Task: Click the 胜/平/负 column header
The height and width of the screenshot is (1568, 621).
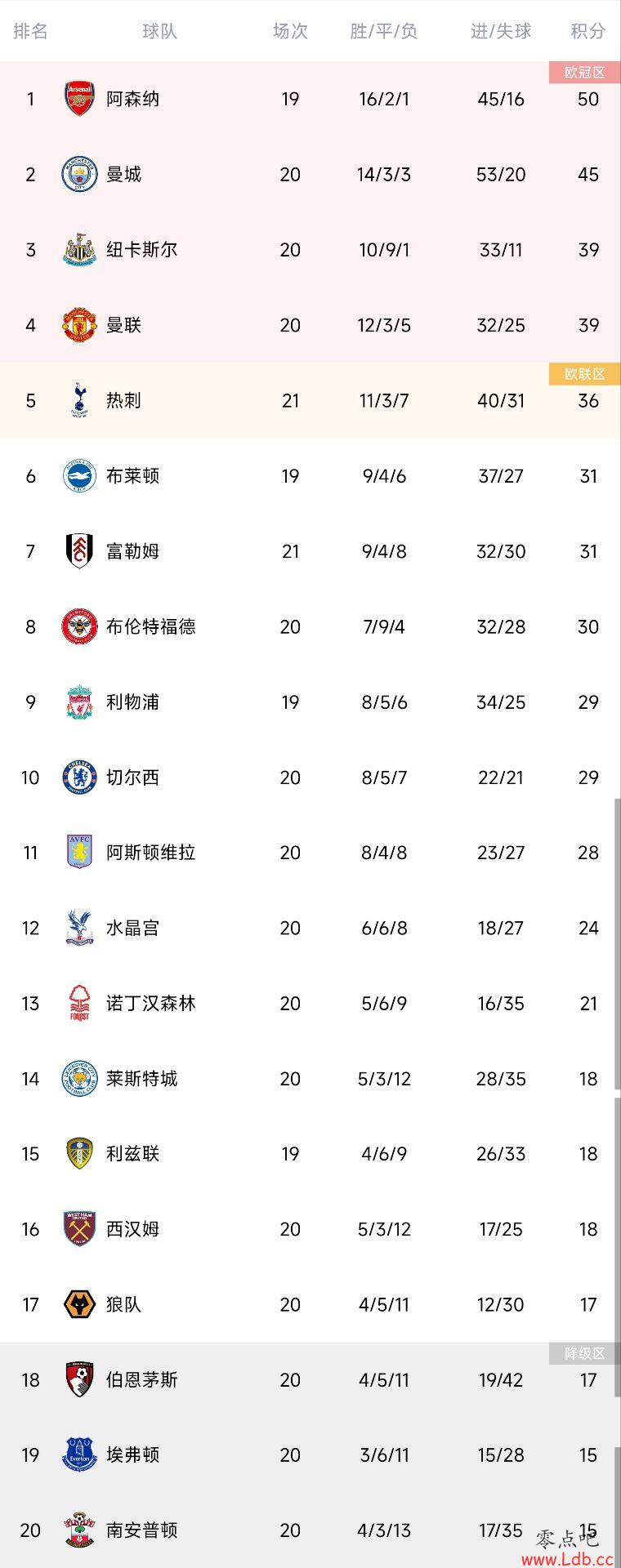Action: (384, 31)
